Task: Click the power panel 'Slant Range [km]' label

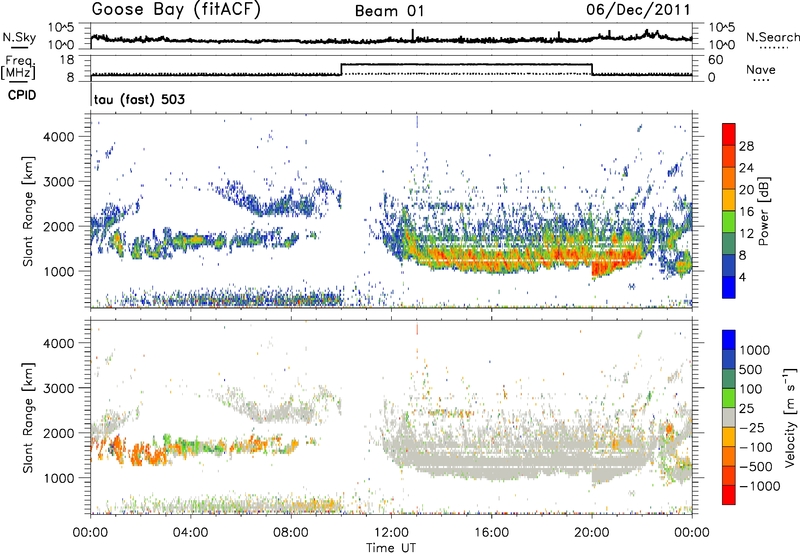Action: 28,211
